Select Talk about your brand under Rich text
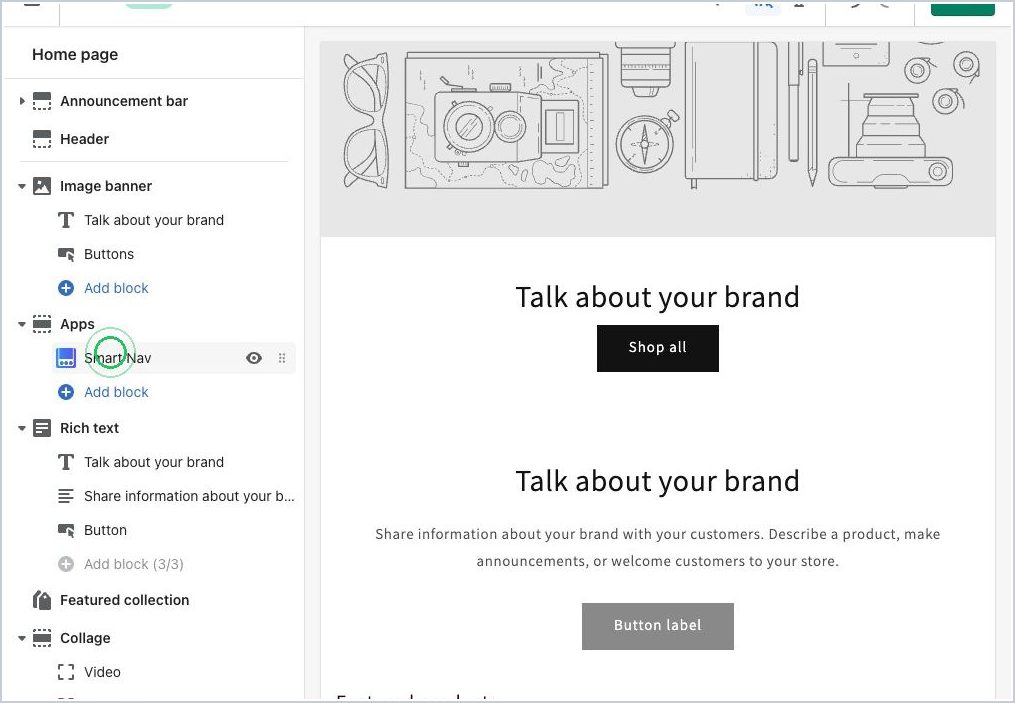The width and height of the screenshot is (1015, 703). coord(154,462)
